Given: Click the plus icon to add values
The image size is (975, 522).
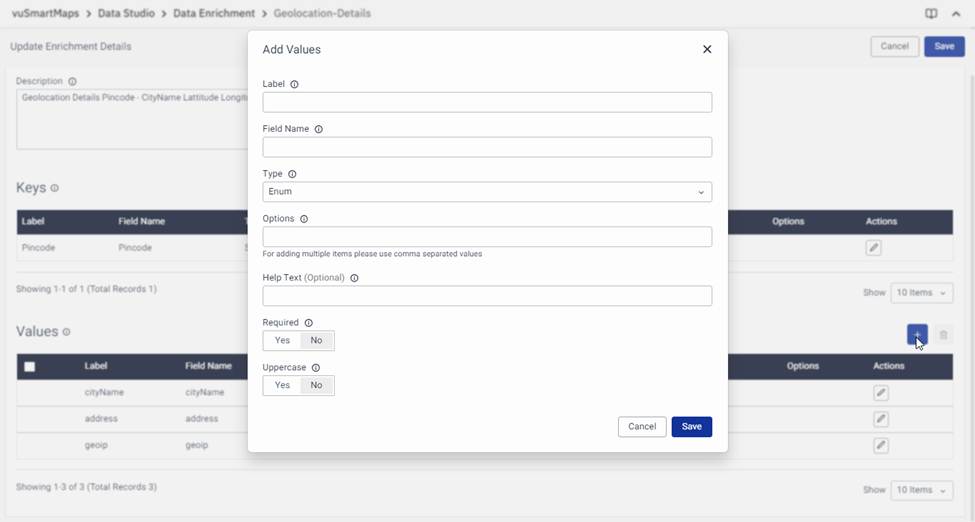Looking at the screenshot, I should pos(916,335).
